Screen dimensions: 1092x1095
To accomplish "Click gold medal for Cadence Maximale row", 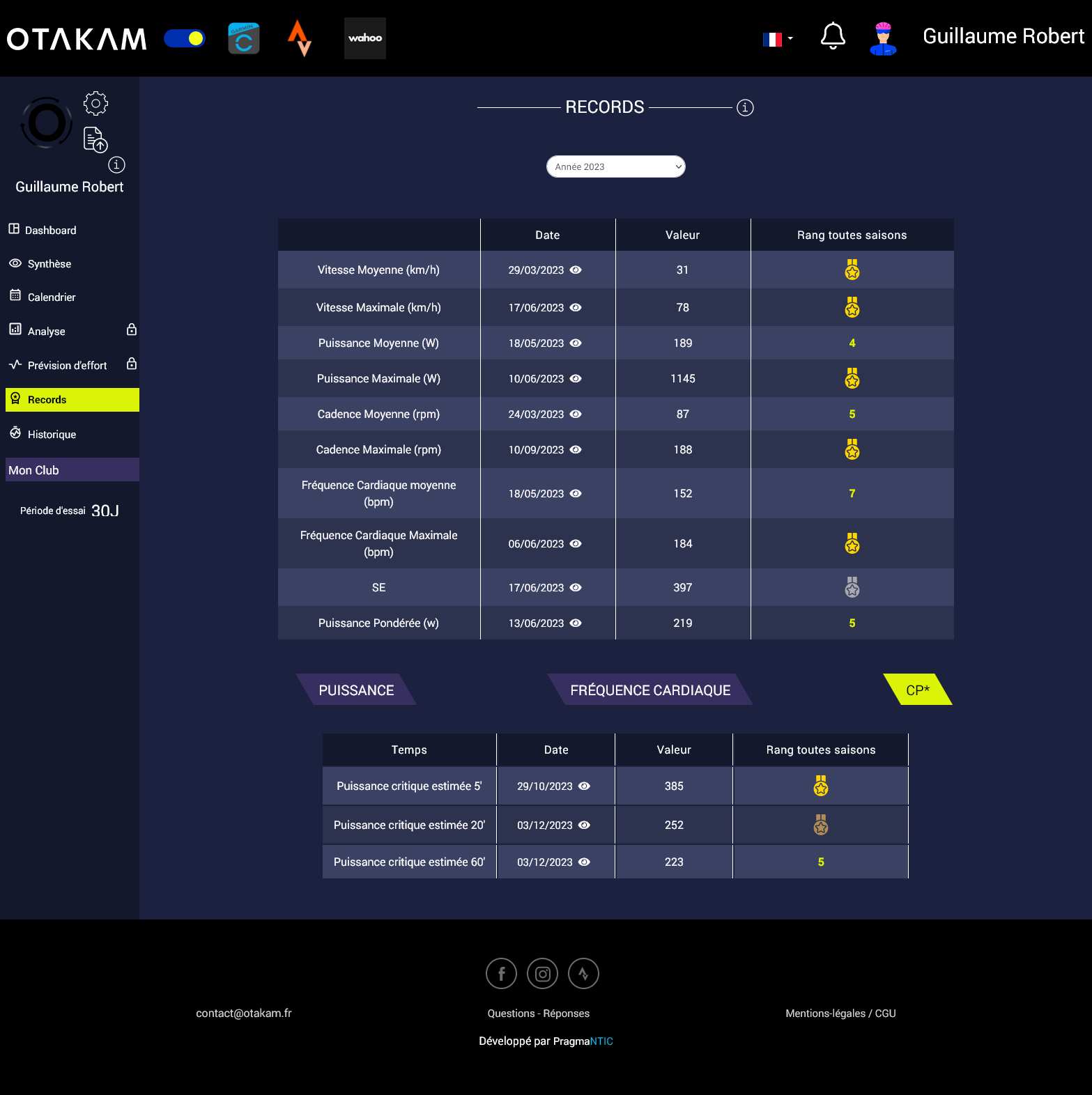I will tap(852, 449).
